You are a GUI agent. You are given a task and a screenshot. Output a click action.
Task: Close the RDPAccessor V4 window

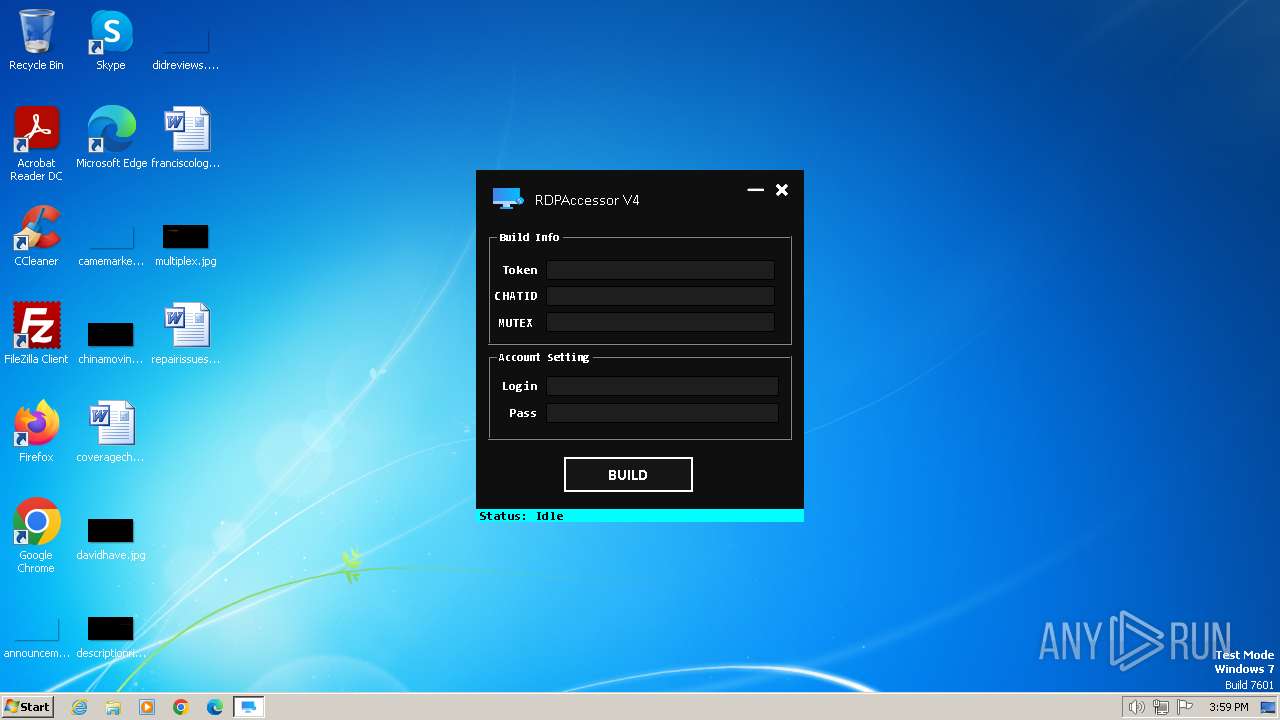click(782, 190)
